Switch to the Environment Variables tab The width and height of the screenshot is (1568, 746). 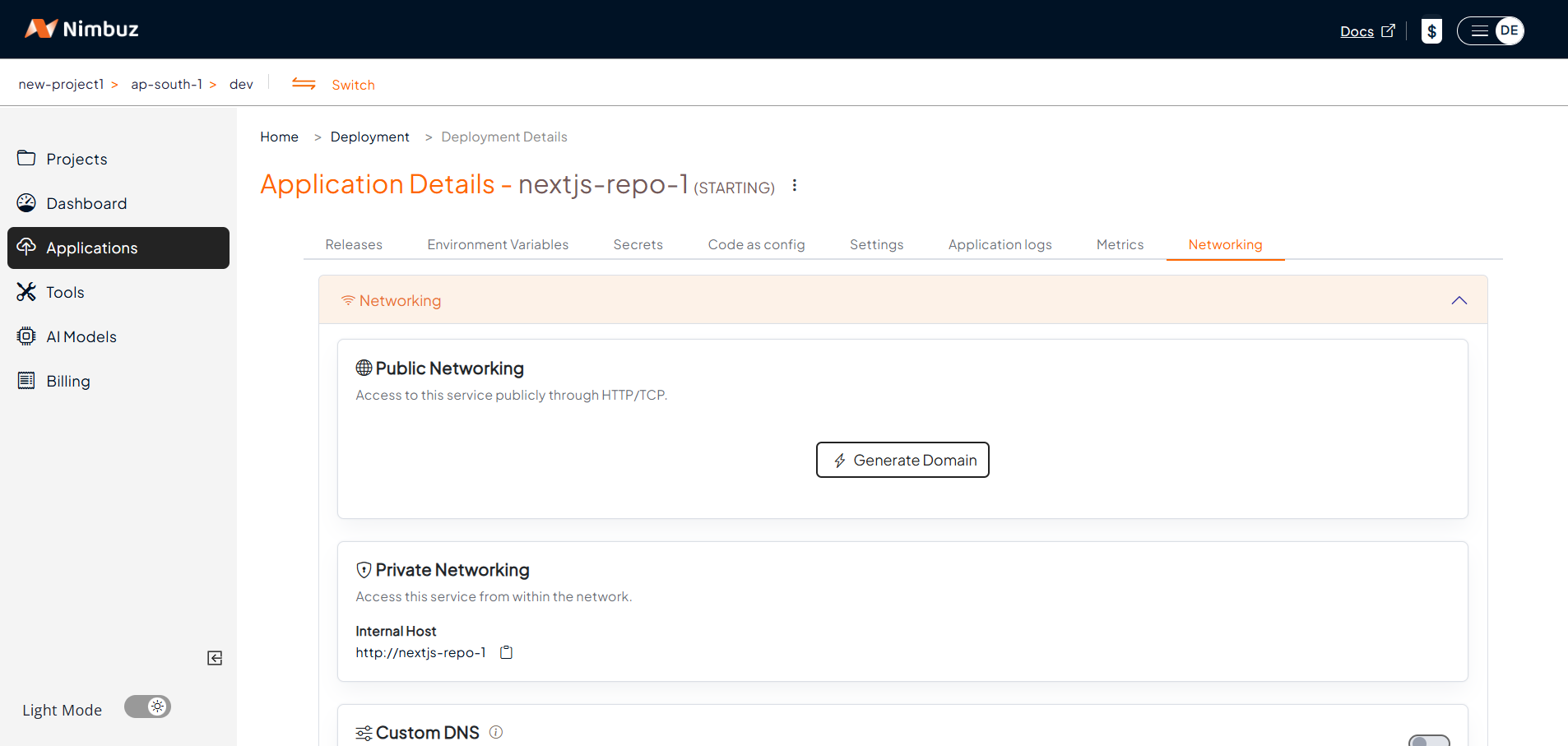pyautogui.click(x=498, y=244)
